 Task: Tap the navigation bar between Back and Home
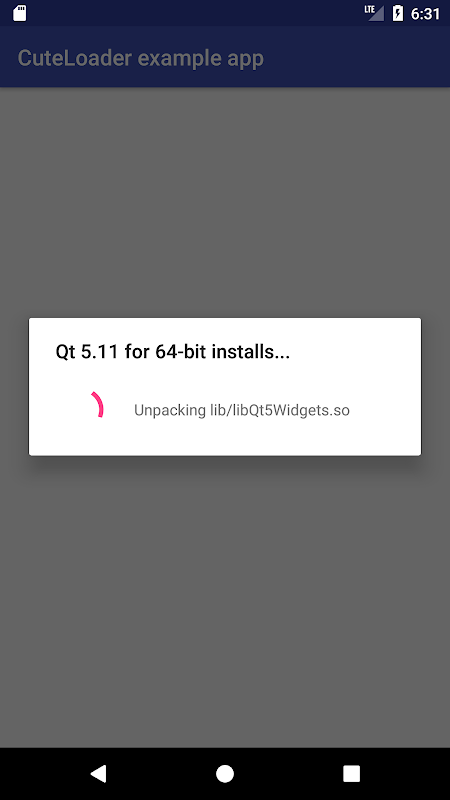pyautogui.click(x=161, y=773)
